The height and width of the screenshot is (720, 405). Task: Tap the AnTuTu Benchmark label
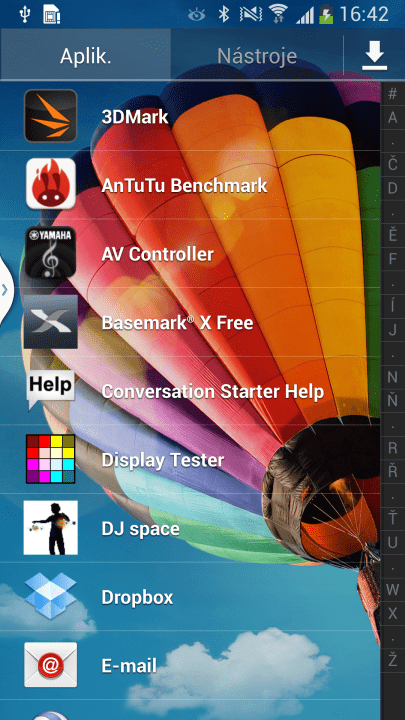184,186
